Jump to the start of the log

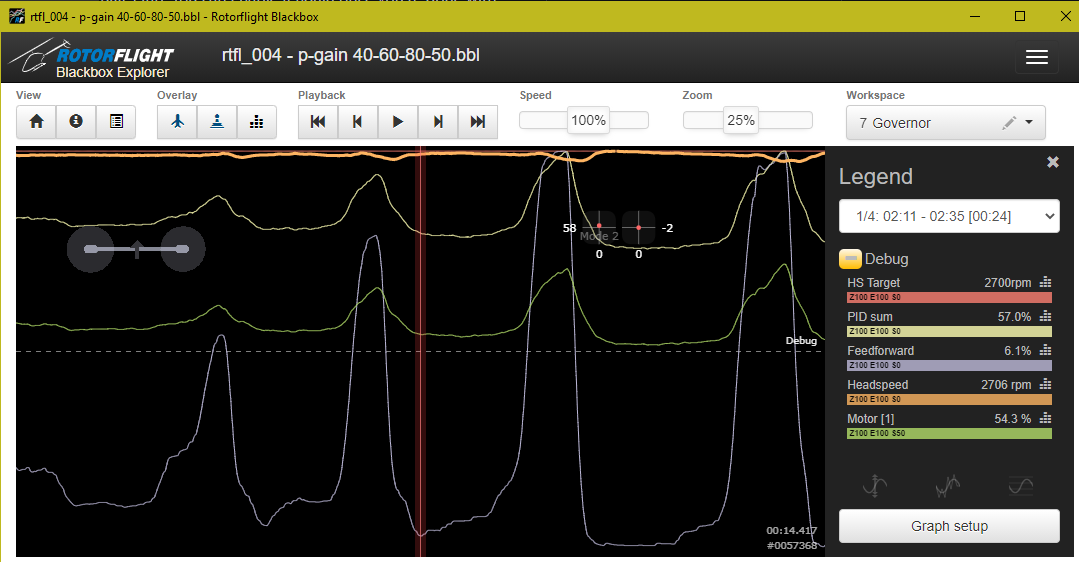point(318,121)
